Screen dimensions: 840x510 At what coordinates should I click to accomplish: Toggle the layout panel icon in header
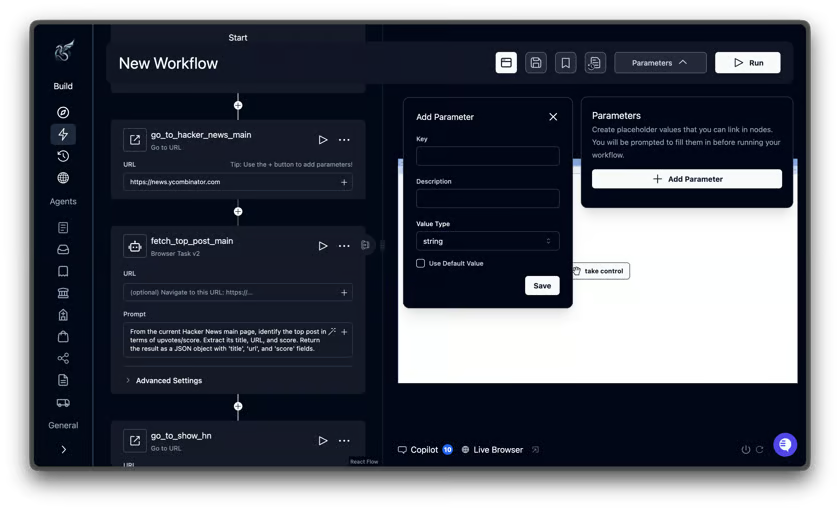pyautogui.click(x=506, y=63)
